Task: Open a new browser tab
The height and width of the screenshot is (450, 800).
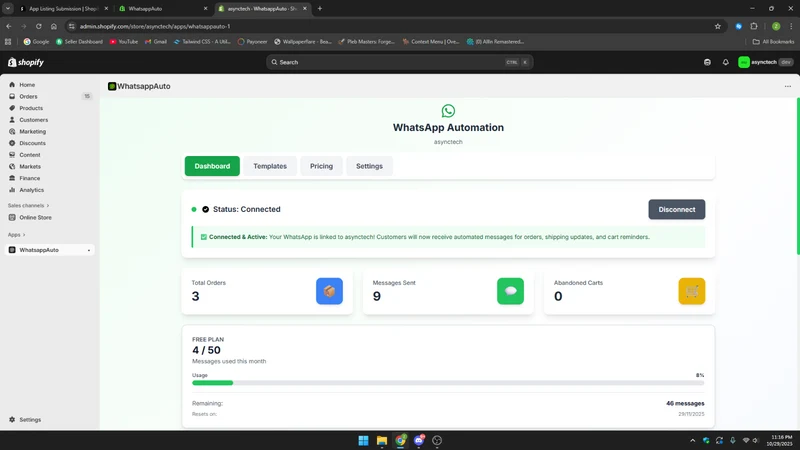Action: tap(320, 8)
